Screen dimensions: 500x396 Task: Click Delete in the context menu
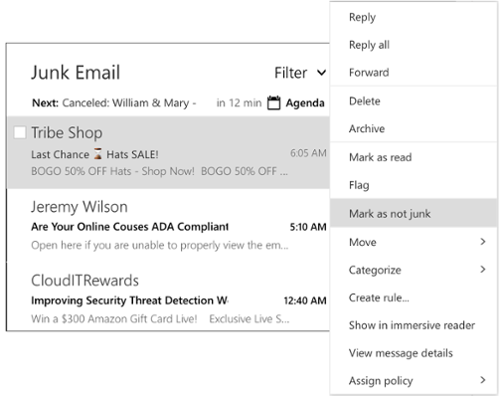tap(413, 101)
